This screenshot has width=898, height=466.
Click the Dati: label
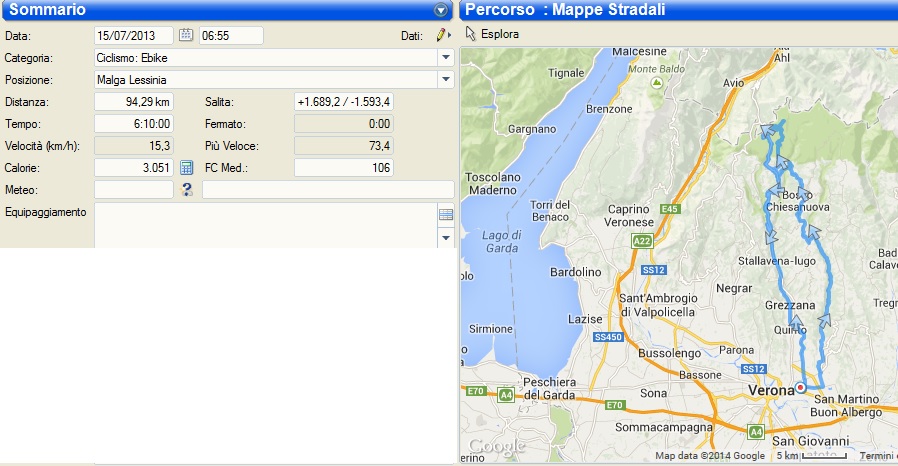412,35
